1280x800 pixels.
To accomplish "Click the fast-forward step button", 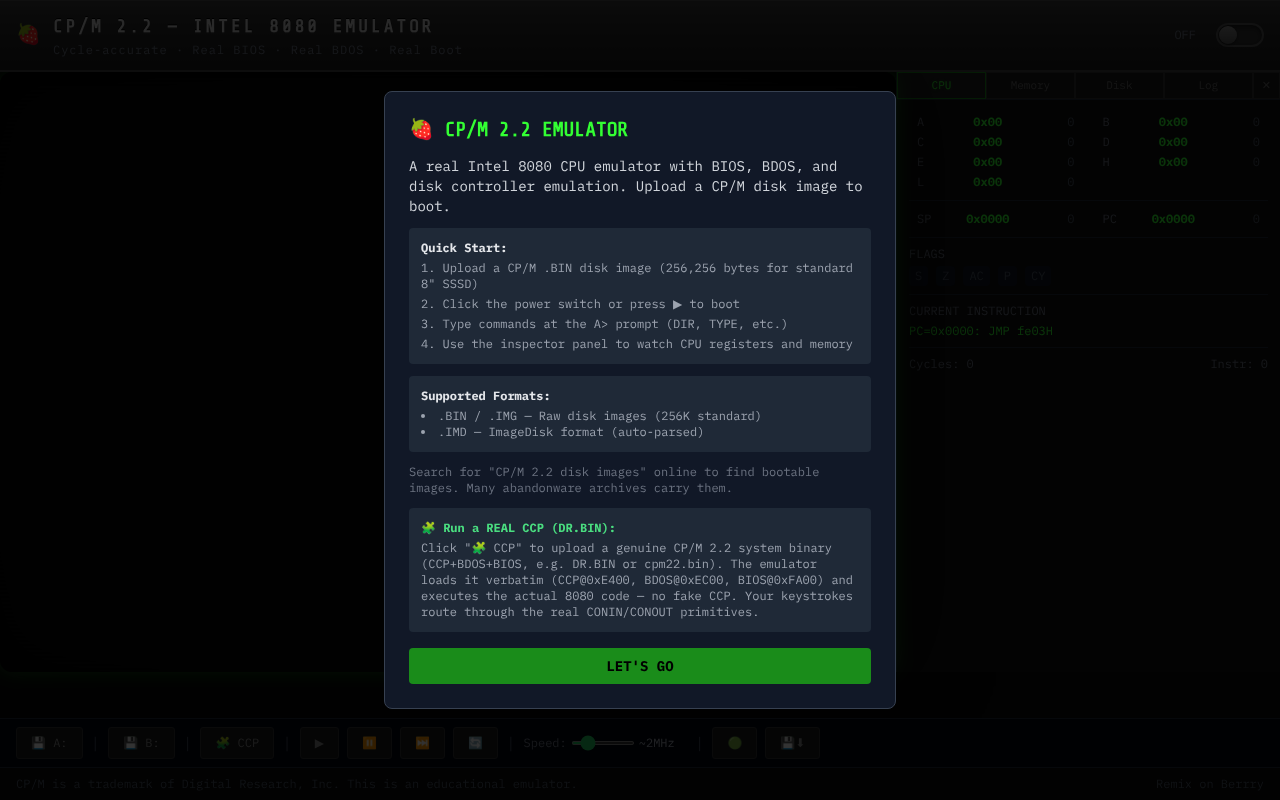I will tap(422, 743).
